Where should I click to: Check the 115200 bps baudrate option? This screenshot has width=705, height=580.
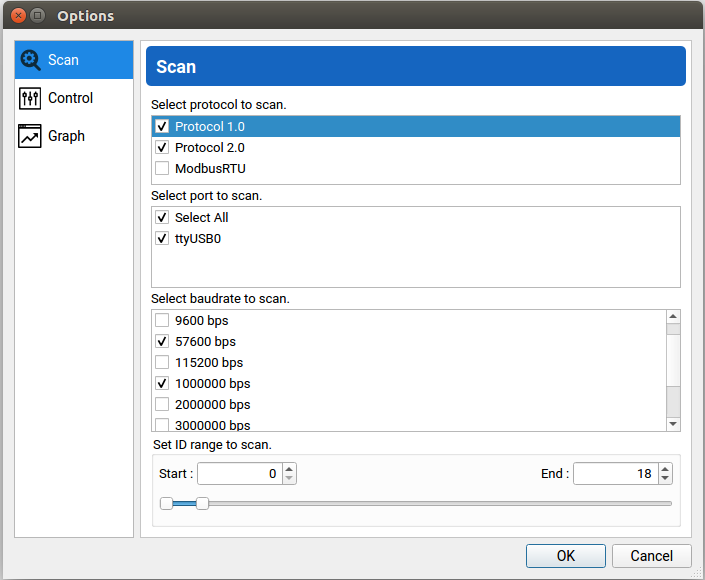[162, 363]
